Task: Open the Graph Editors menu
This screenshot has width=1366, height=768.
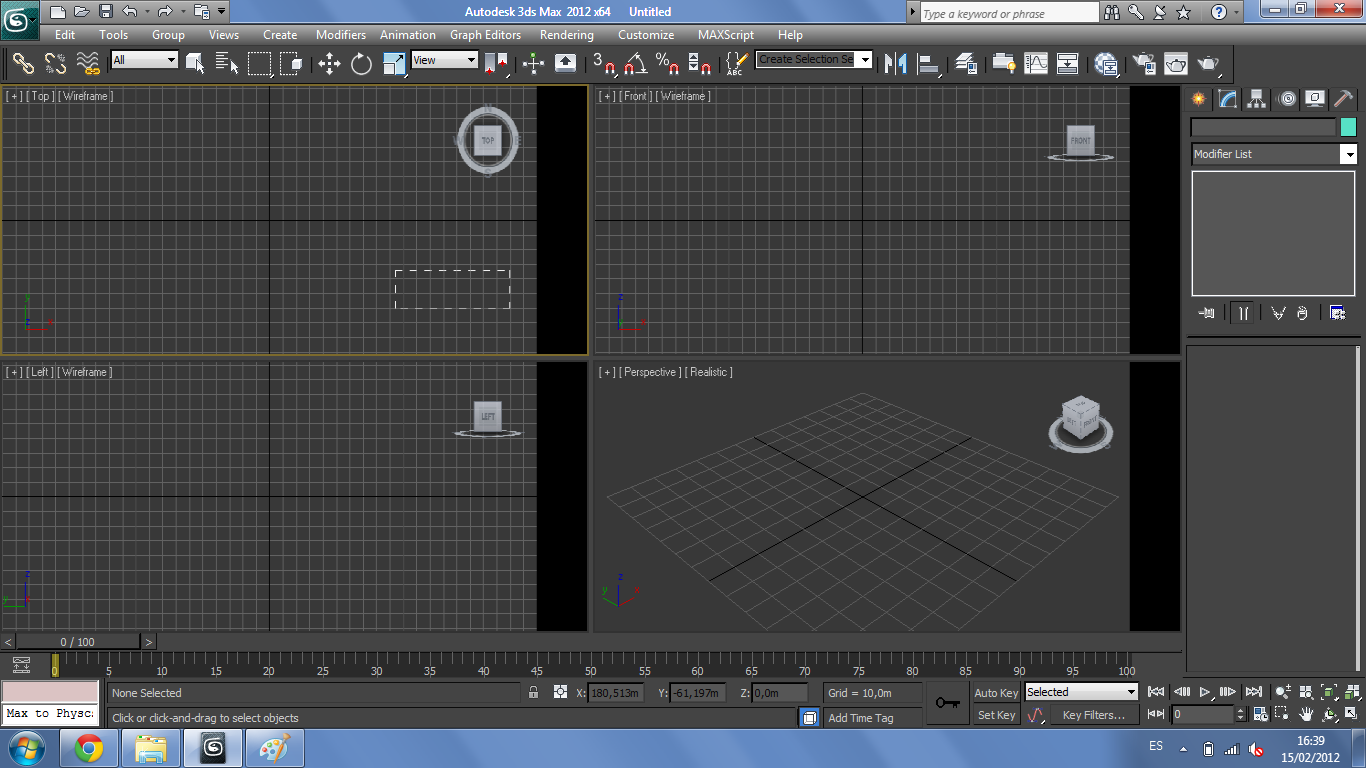Action: click(x=485, y=35)
